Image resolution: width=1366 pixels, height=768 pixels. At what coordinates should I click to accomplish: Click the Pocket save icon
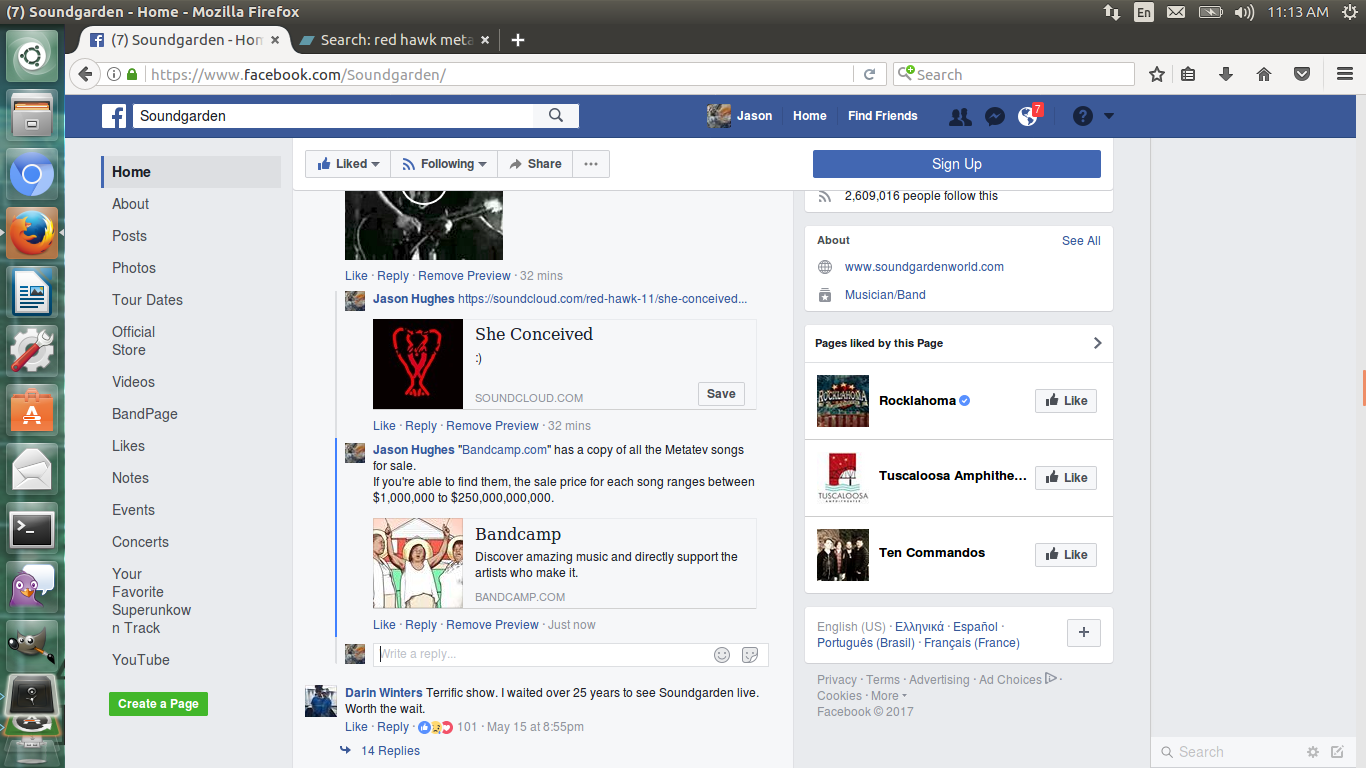pyautogui.click(x=1302, y=74)
